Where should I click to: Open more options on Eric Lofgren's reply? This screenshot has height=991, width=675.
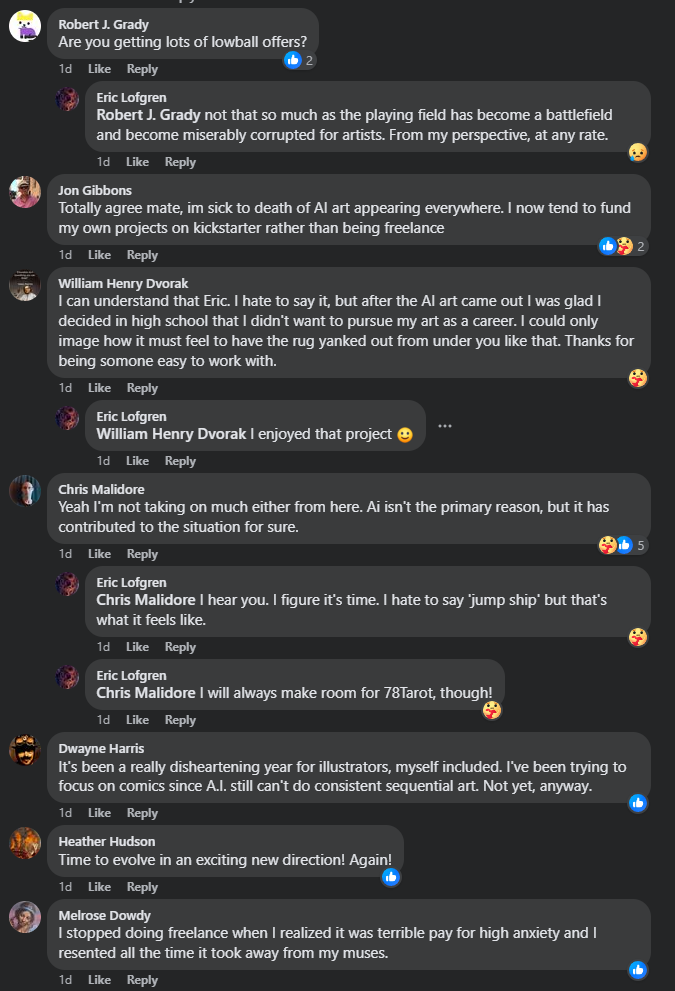445,426
